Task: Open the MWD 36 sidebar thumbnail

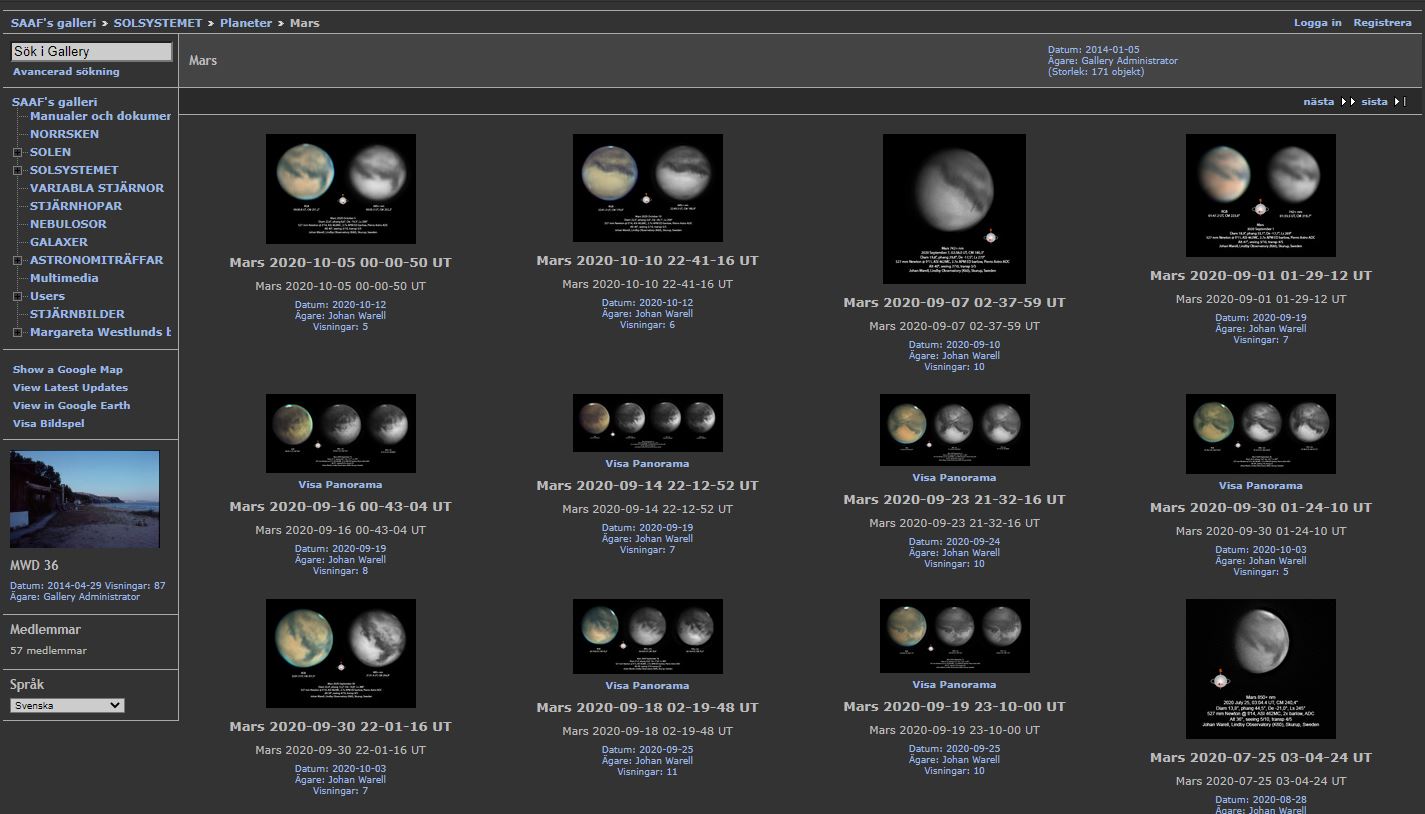Action: click(85, 499)
